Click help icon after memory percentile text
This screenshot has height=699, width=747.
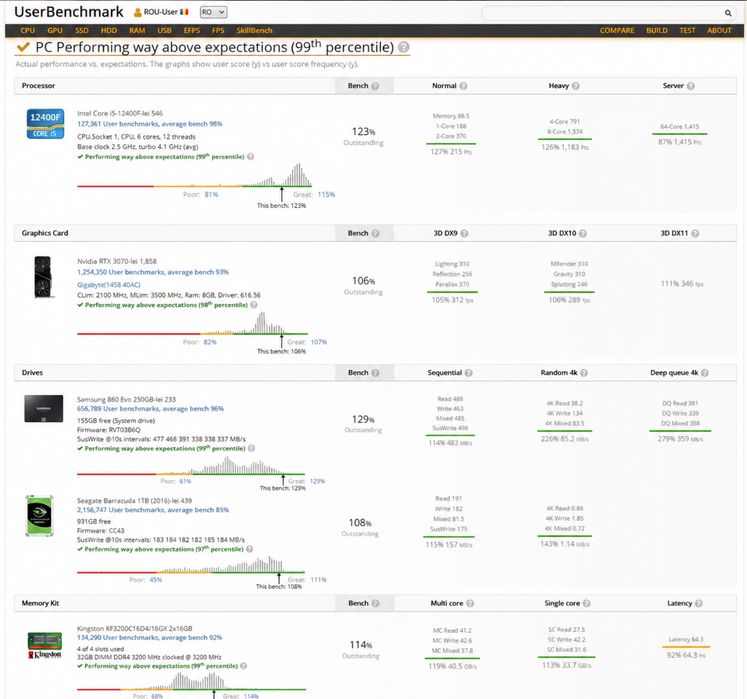(244, 666)
